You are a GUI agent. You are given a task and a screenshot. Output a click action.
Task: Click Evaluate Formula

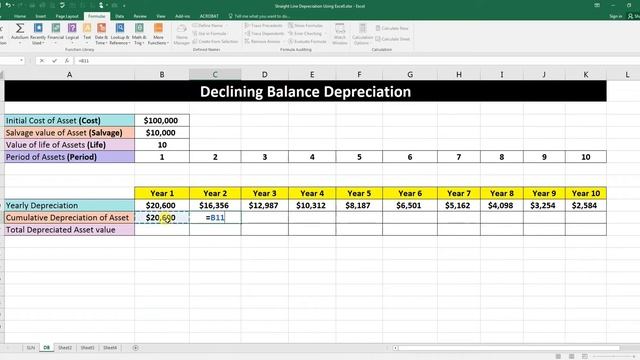pyautogui.click(x=307, y=41)
